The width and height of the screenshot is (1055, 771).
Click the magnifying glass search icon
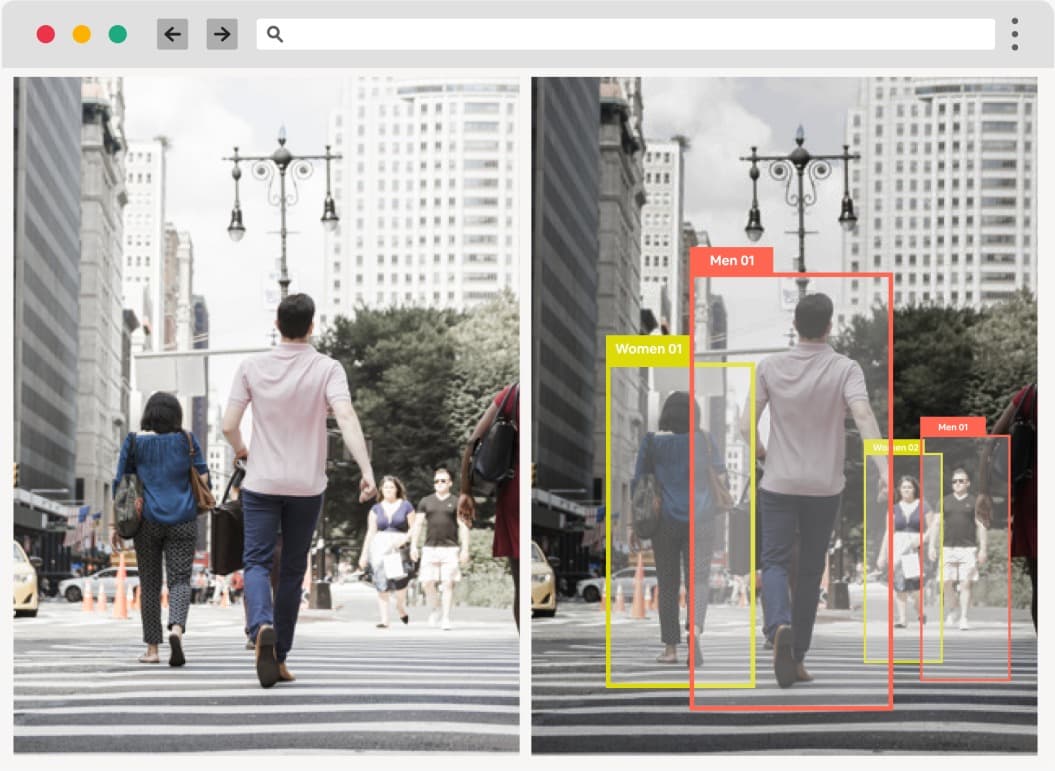pos(275,33)
